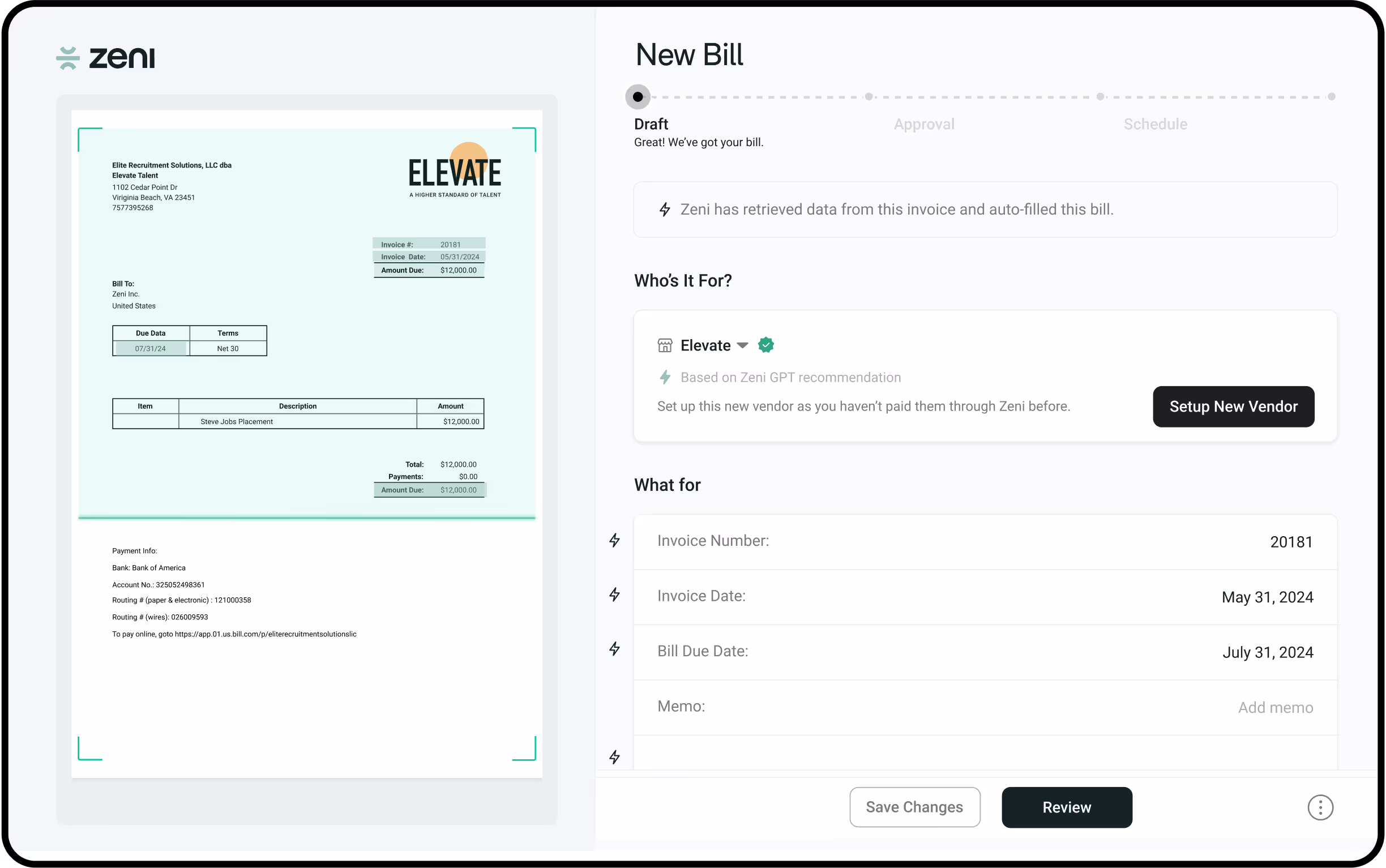Click lightning icon beside Invoice Date row

click(615, 595)
